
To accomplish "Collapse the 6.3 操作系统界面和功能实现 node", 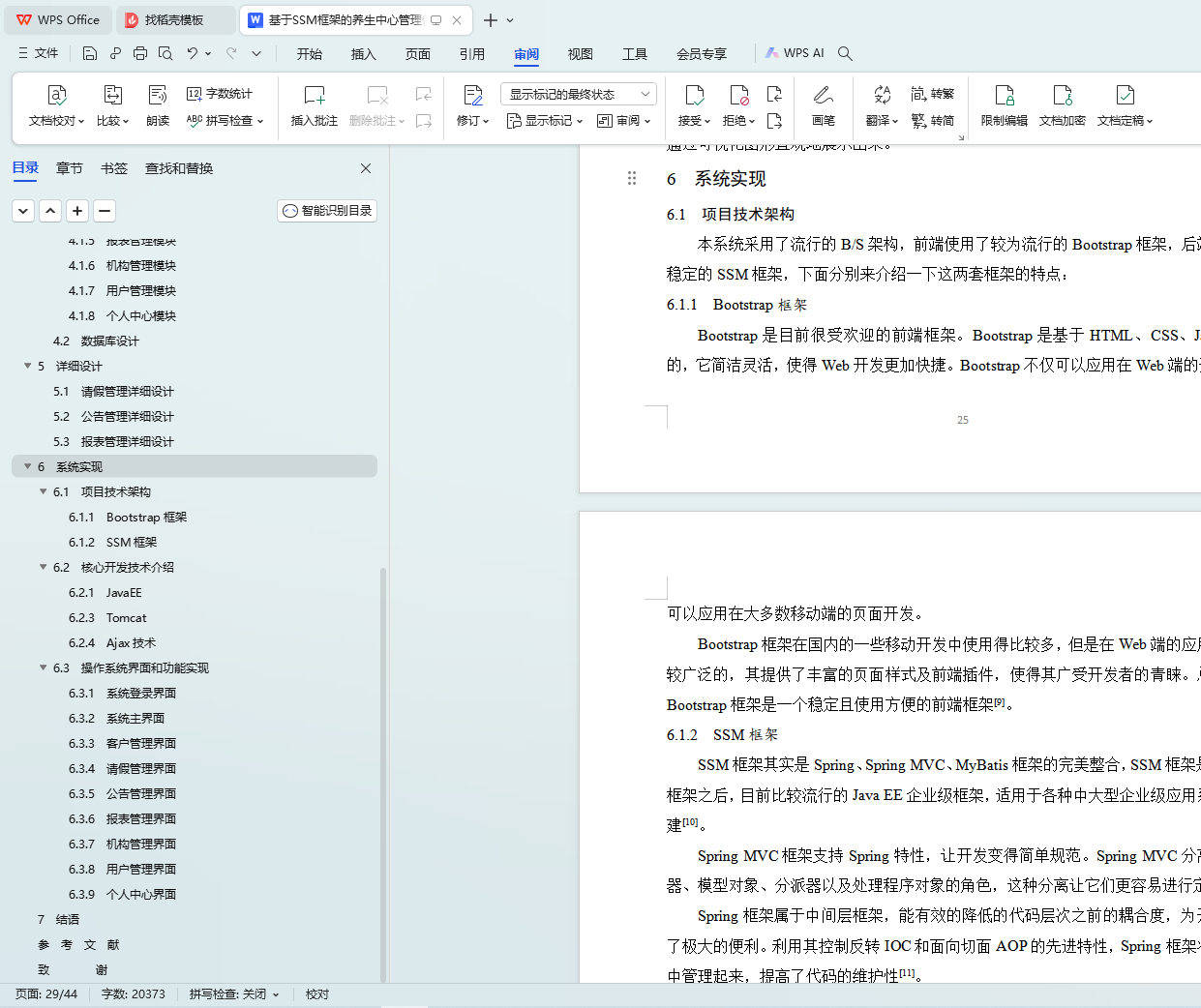I will click(x=44, y=667).
